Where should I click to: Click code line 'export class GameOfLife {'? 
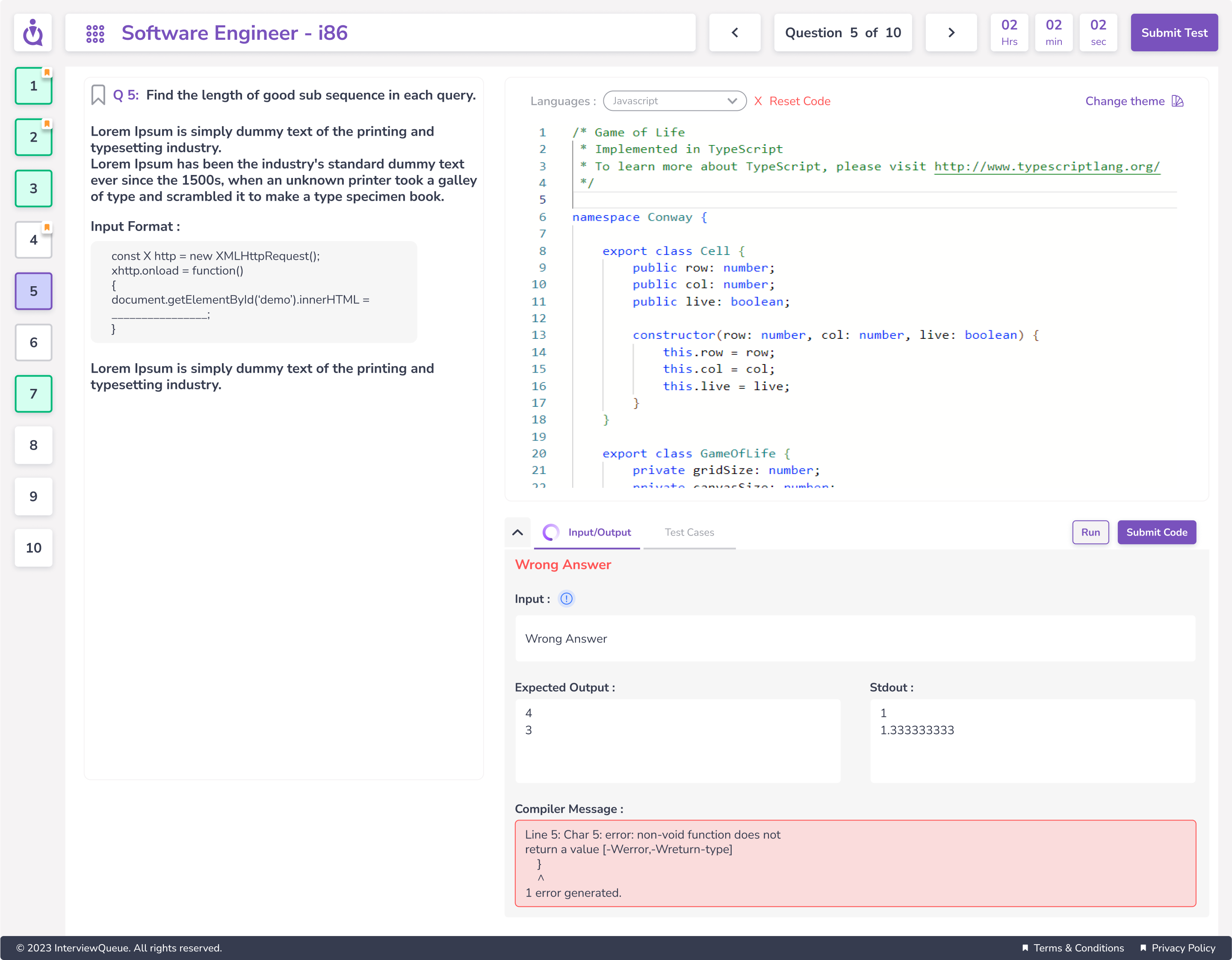click(696, 454)
